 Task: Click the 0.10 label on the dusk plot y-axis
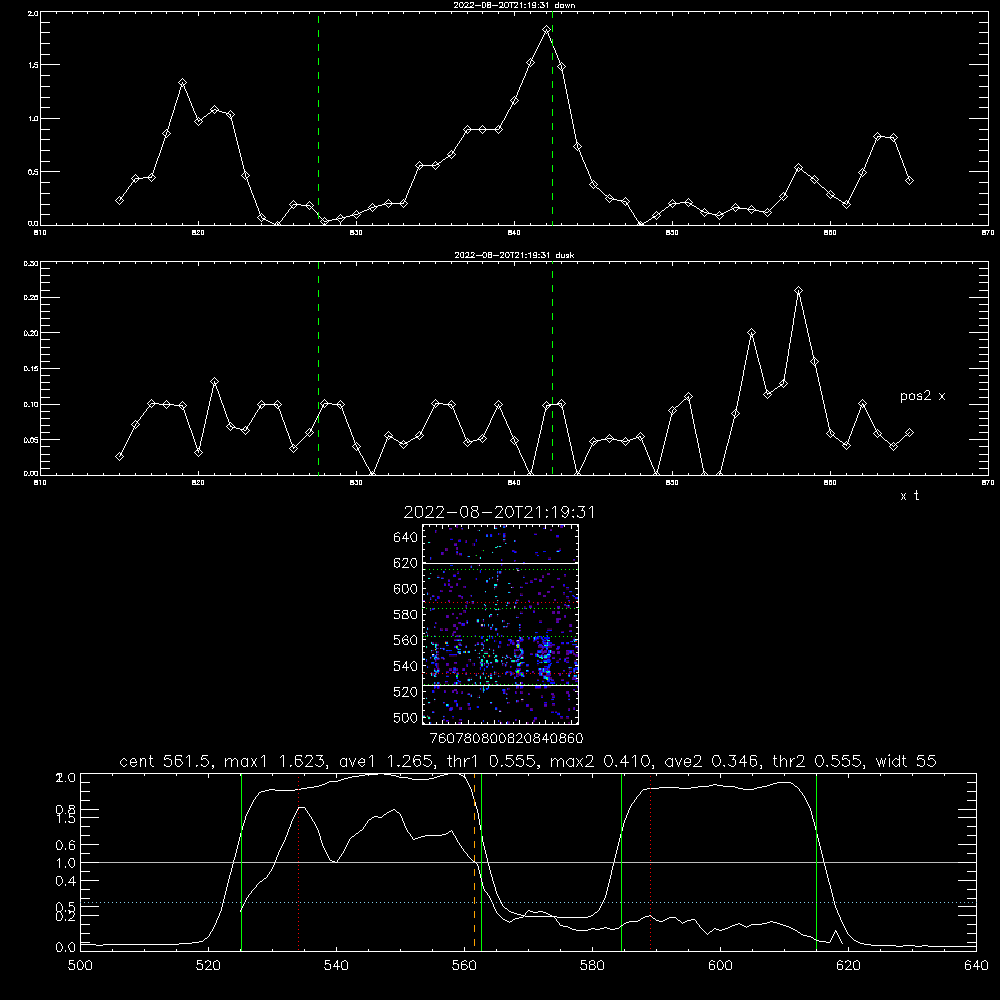point(31,404)
